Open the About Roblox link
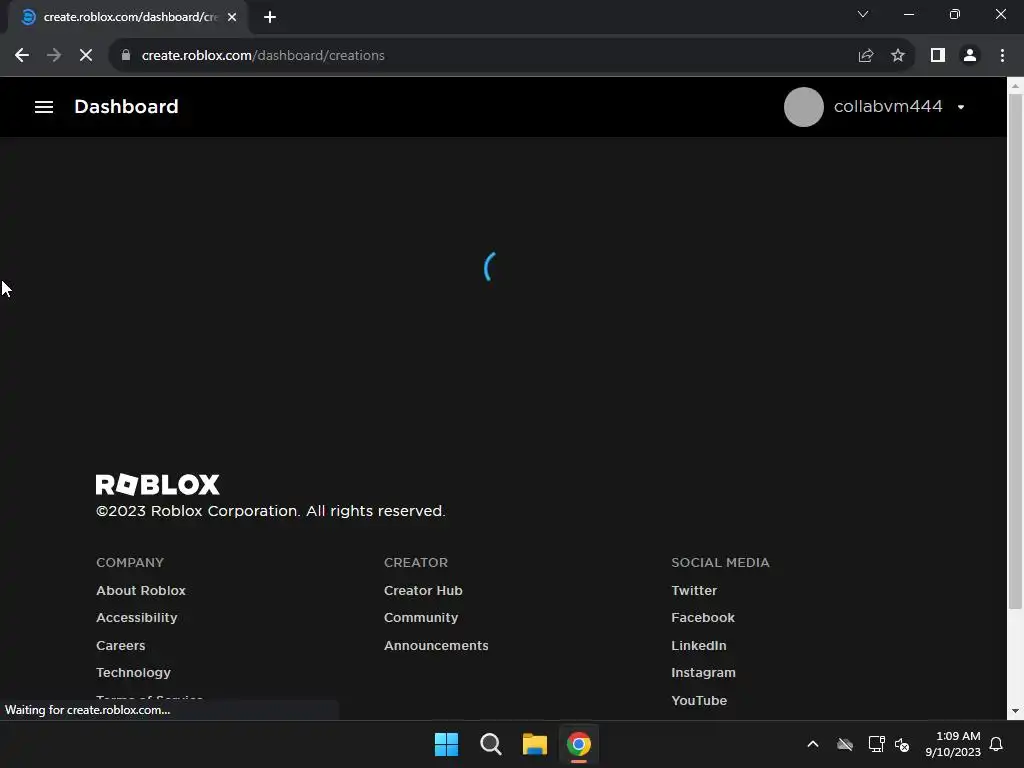Image resolution: width=1024 pixels, height=768 pixels. pyautogui.click(x=141, y=590)
